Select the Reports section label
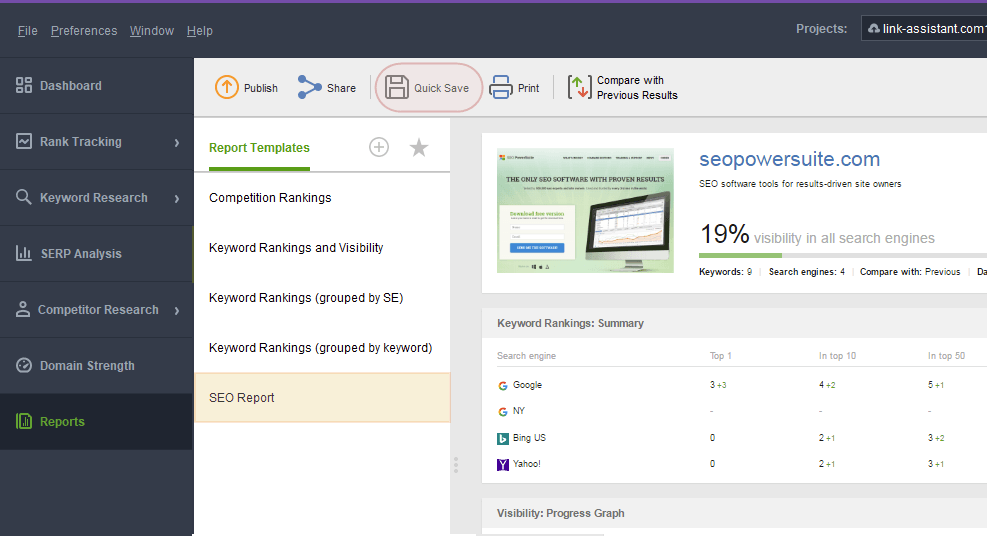Image resolution: width=987 pixels, height=536 pixels. [62, 422]
